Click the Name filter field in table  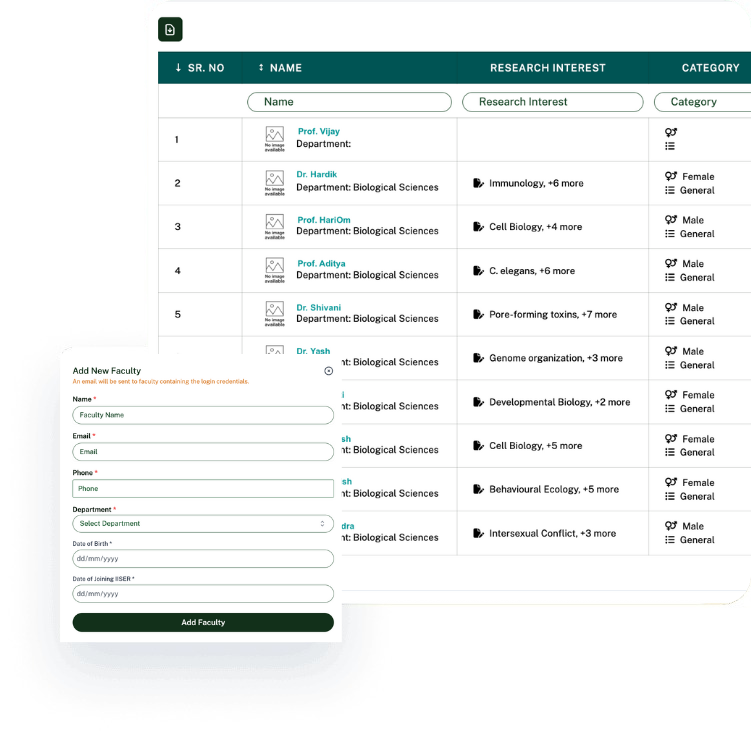pos(349,102)
